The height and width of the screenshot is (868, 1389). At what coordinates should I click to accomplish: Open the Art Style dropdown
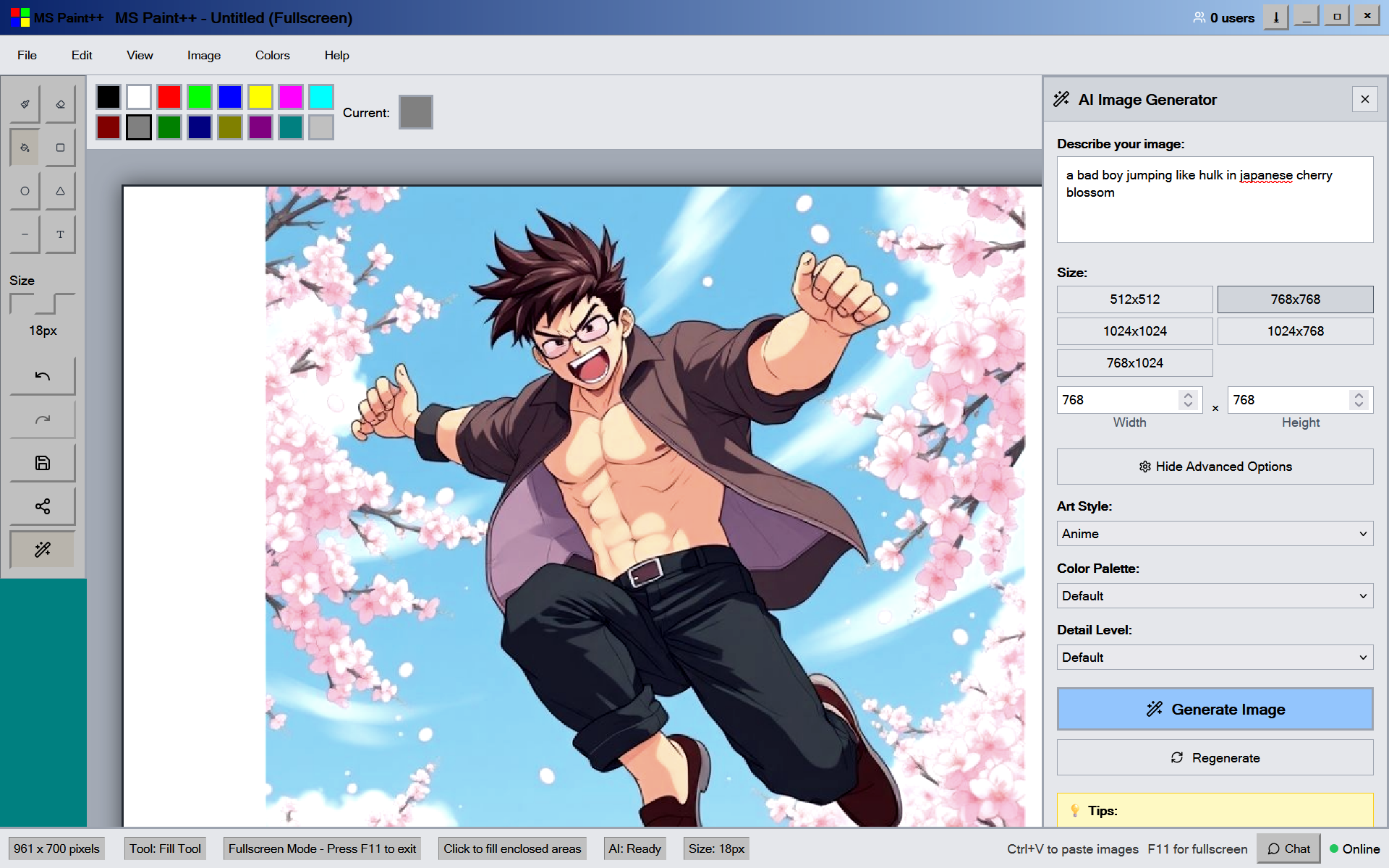(1215, 534)
